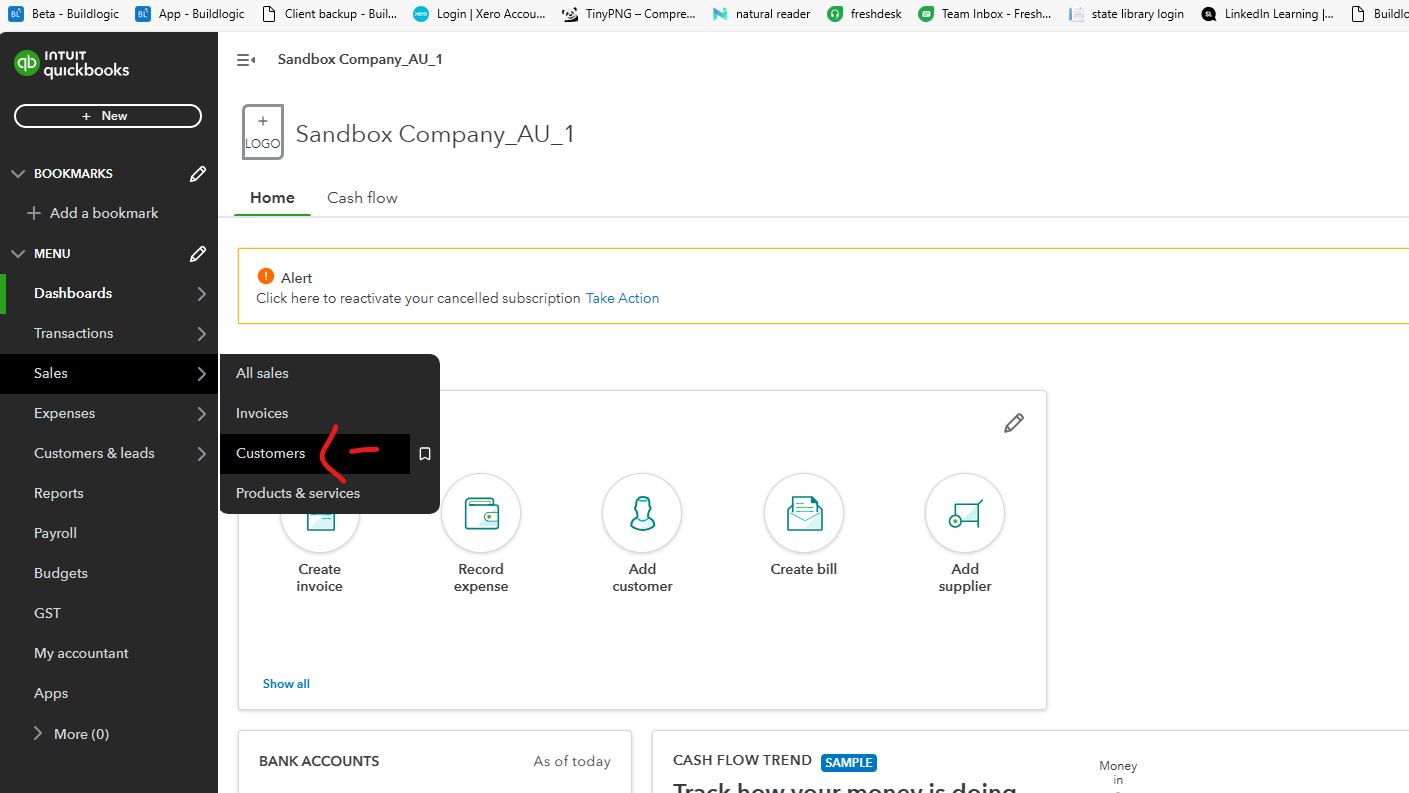Screen dimensions: 1409x793
Task: Switch to the Home tab
Action: click(272, 198)
